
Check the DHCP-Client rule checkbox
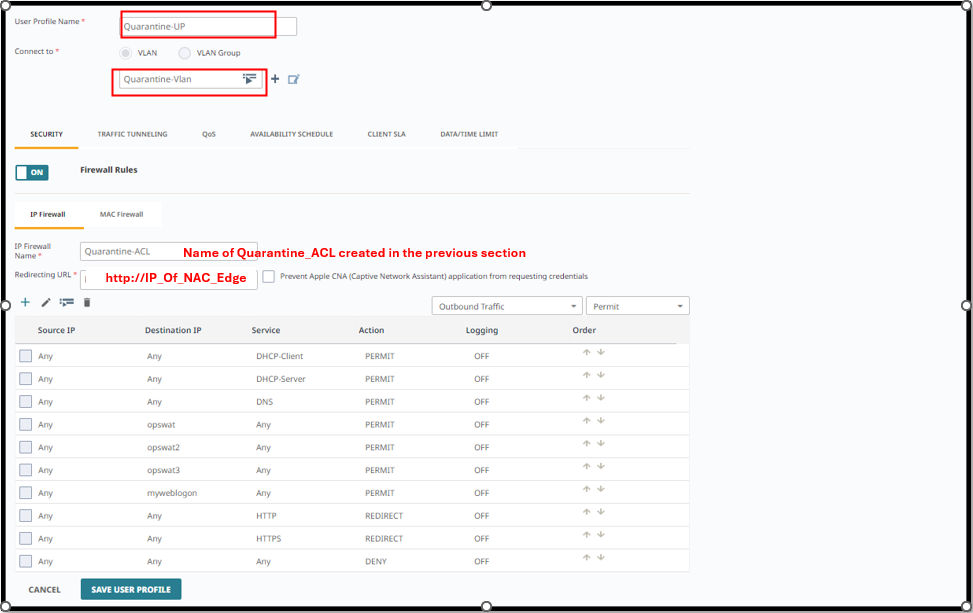tap(25, 356)
